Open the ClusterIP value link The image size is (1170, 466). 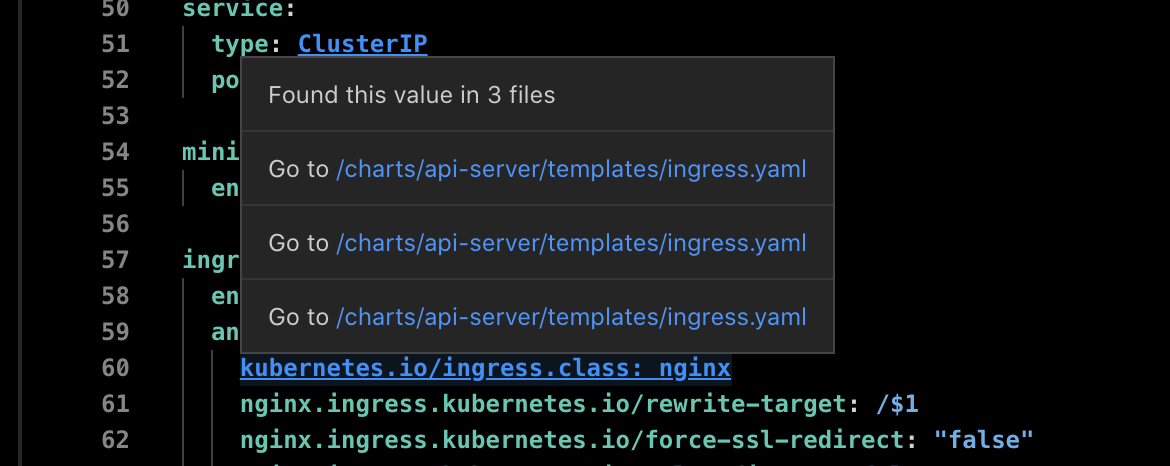(x=363, y=44)
